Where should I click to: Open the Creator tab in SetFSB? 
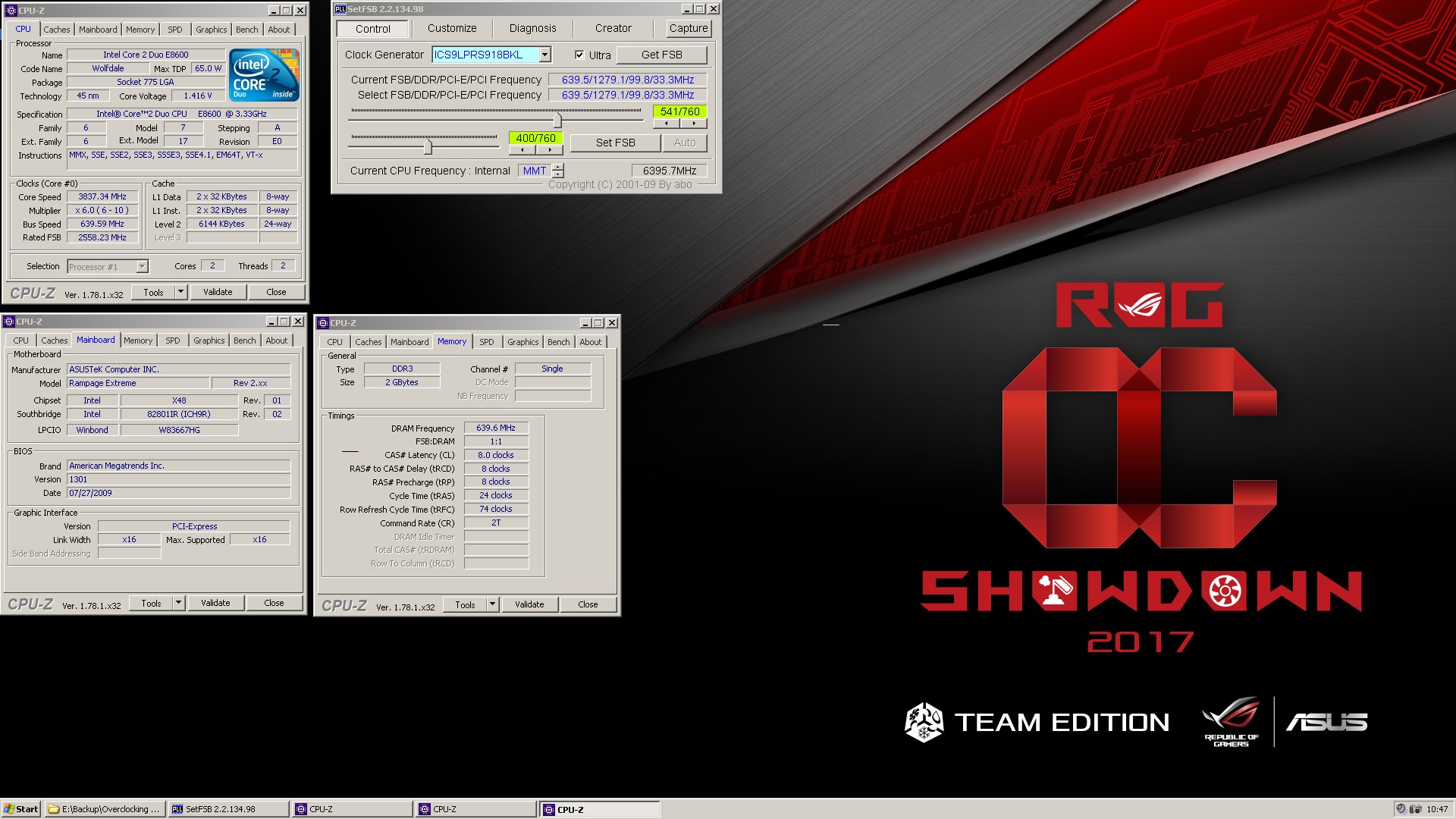click(x=613, y=28)
